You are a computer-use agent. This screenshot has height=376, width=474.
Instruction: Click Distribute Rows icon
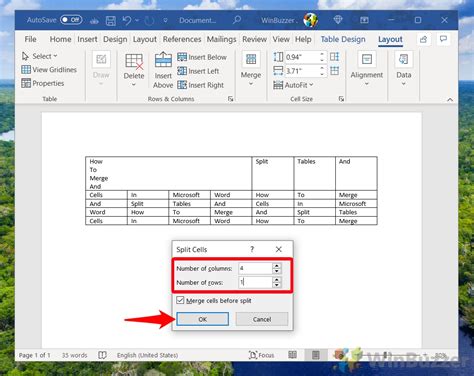point(334,57)
